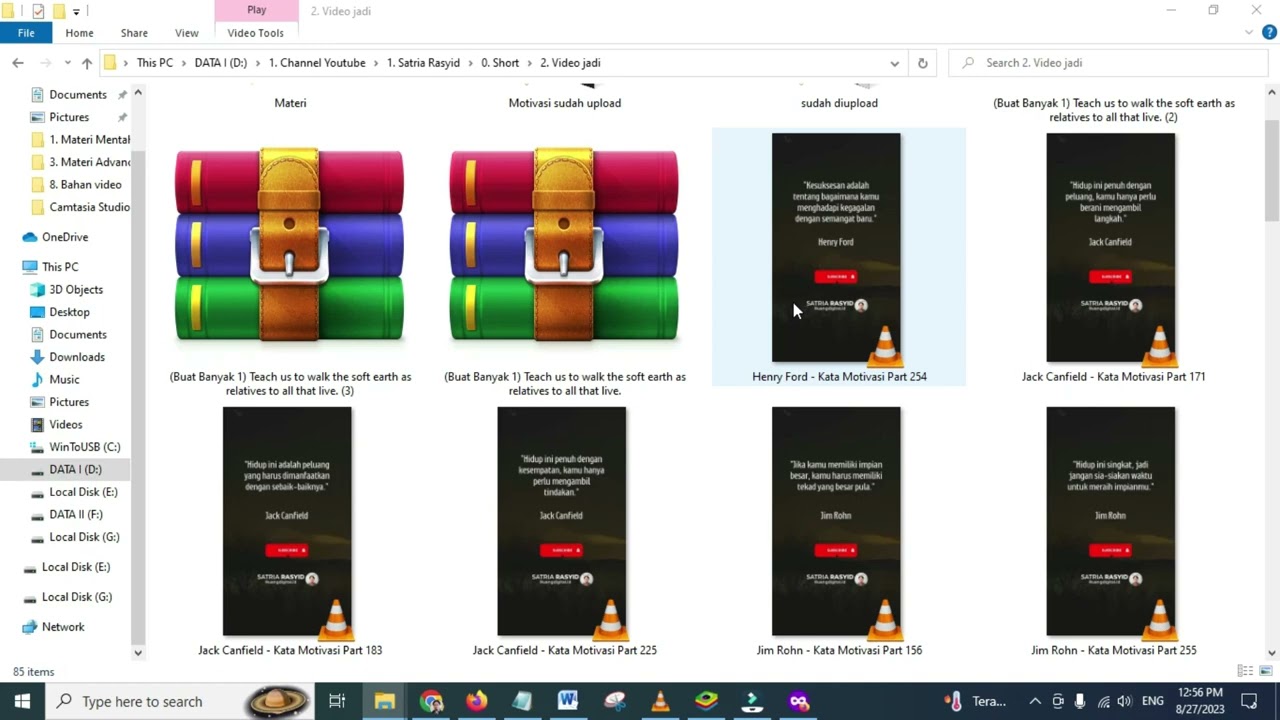
Task: Switch to the Share ribbon tab
Action: 134,33
